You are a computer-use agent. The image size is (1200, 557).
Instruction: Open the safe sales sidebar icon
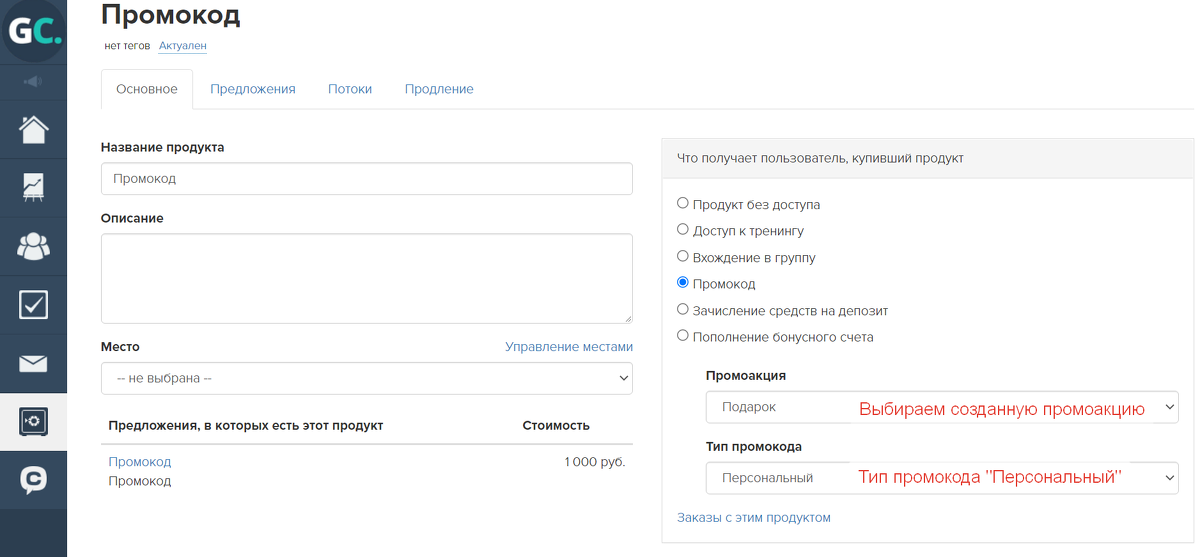(33, 421)
